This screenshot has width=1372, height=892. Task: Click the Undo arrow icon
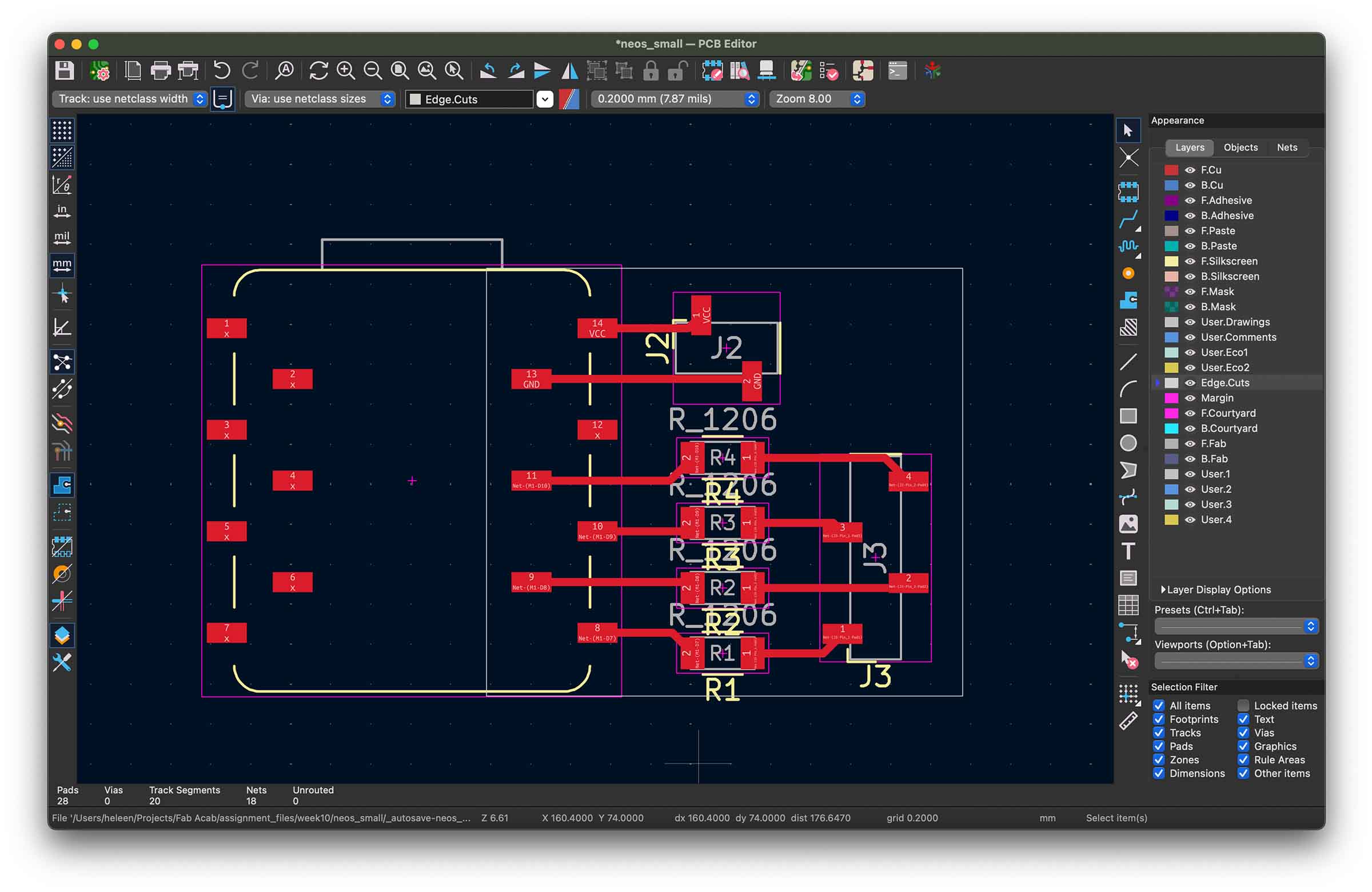pos(221,71)
